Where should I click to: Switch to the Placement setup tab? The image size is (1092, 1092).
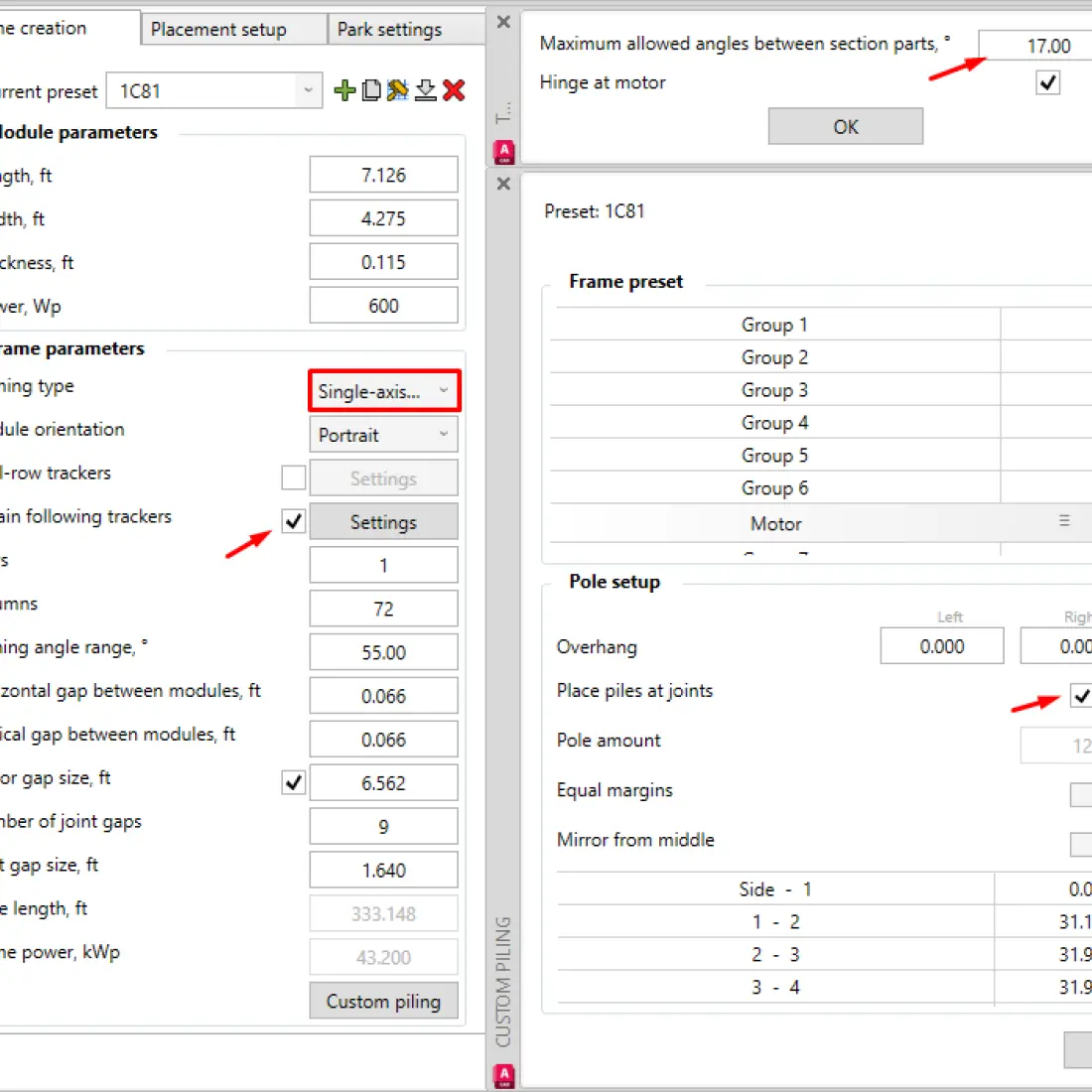coord(233,30)
